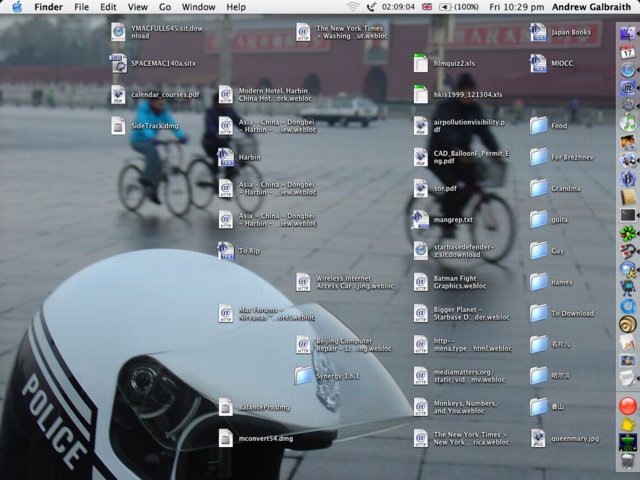Select the YMACFULL645.sit.download file

coord(118,32)
